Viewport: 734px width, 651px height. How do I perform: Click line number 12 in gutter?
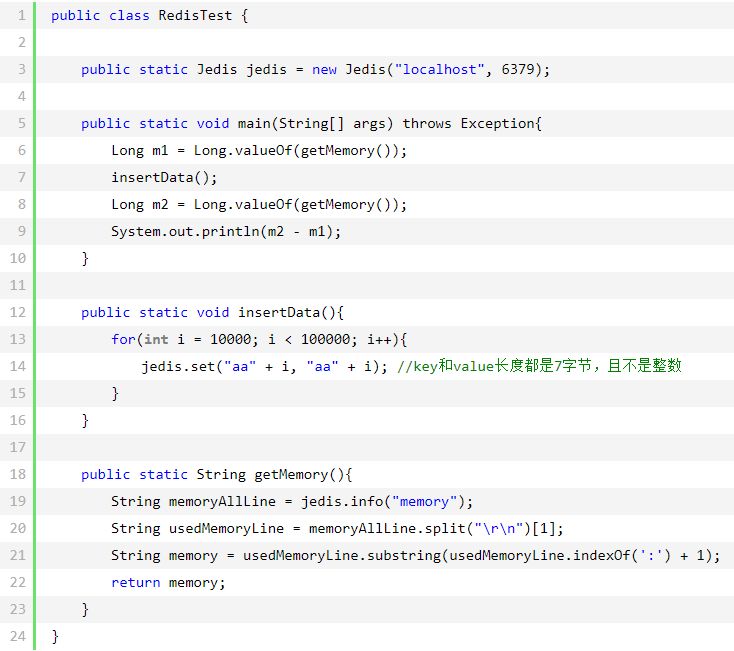tap(18, 312)
